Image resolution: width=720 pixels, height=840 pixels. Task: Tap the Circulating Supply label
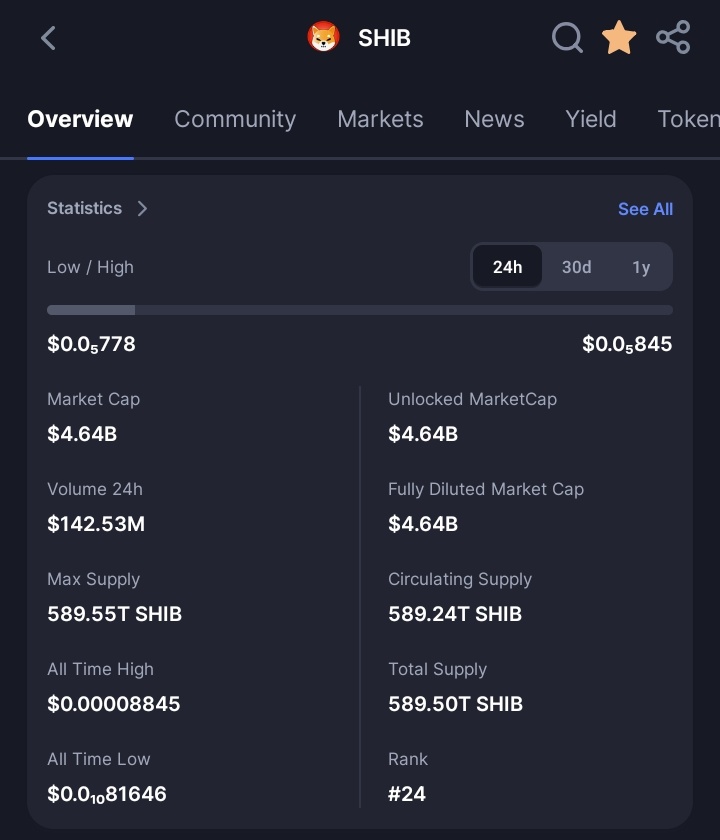point(460,579)
